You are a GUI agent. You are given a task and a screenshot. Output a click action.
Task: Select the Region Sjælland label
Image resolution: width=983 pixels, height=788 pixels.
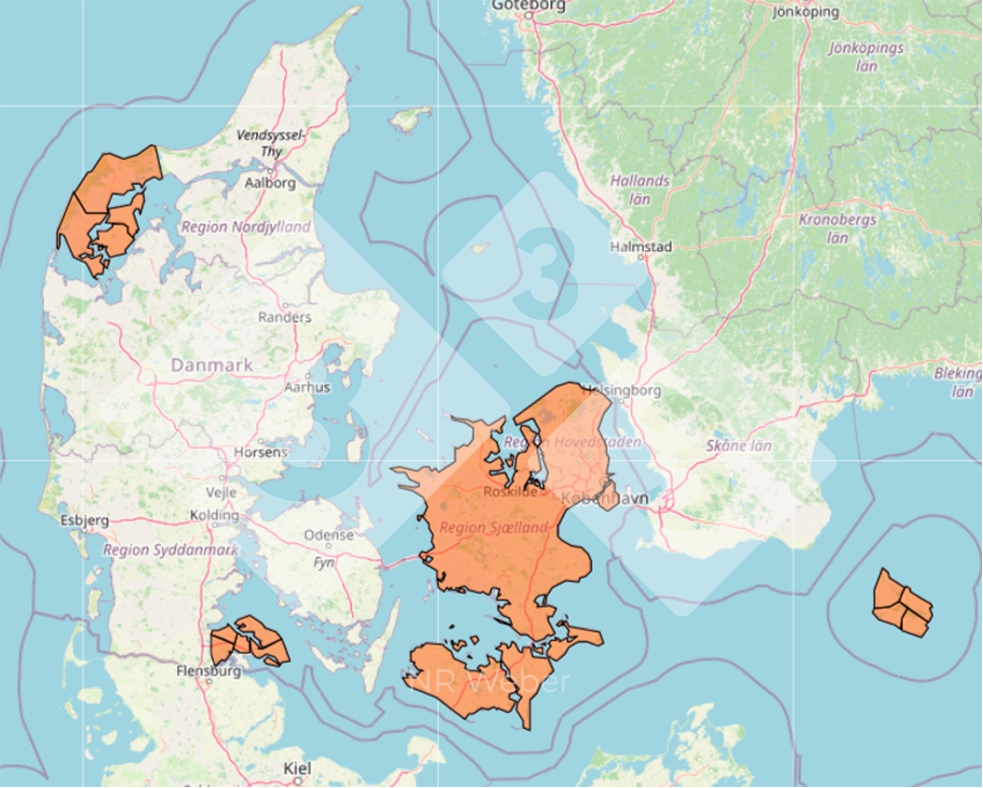click(x=494, y=528)
